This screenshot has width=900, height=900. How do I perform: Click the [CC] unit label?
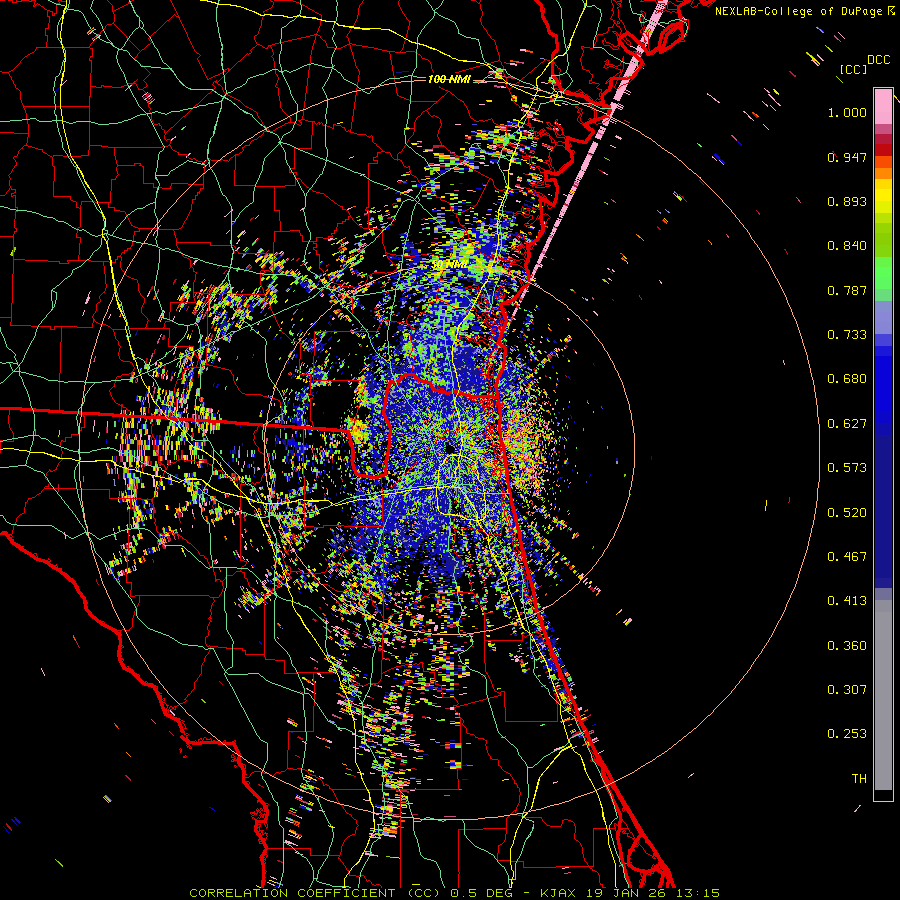[853, 69]
